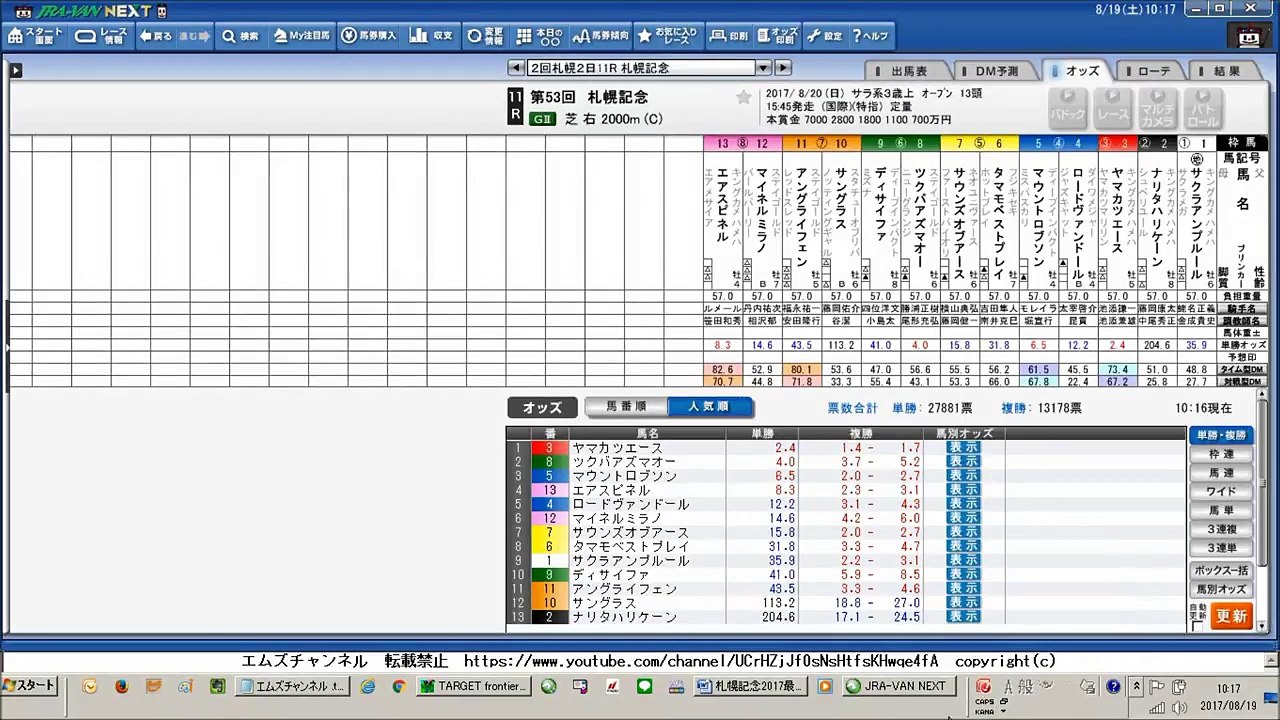Select 3連複 odds type
This screenshot has width=1280, height=720.
pyautogui.click(x=1221, y=530)
